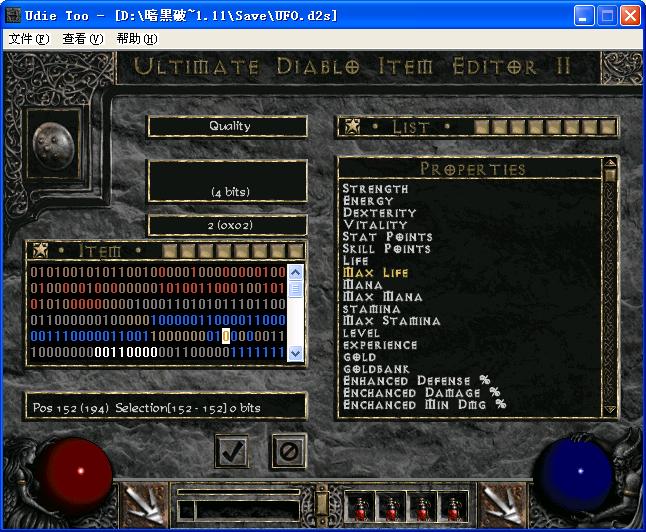Click the star icon in Item header
The width and height of the screenshot is (646, 532).
click(40, 250)
